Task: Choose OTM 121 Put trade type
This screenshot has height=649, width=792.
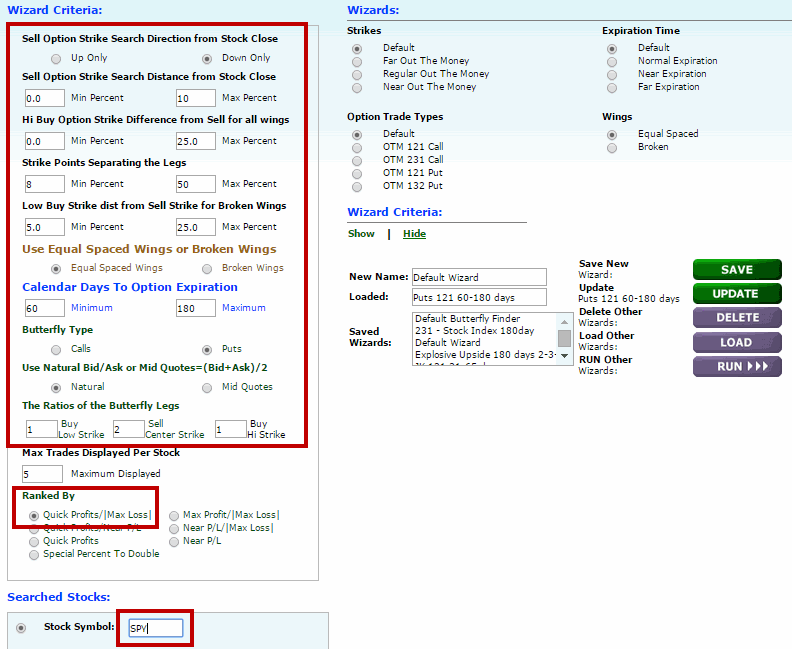Action: click(x=357, y=174)
